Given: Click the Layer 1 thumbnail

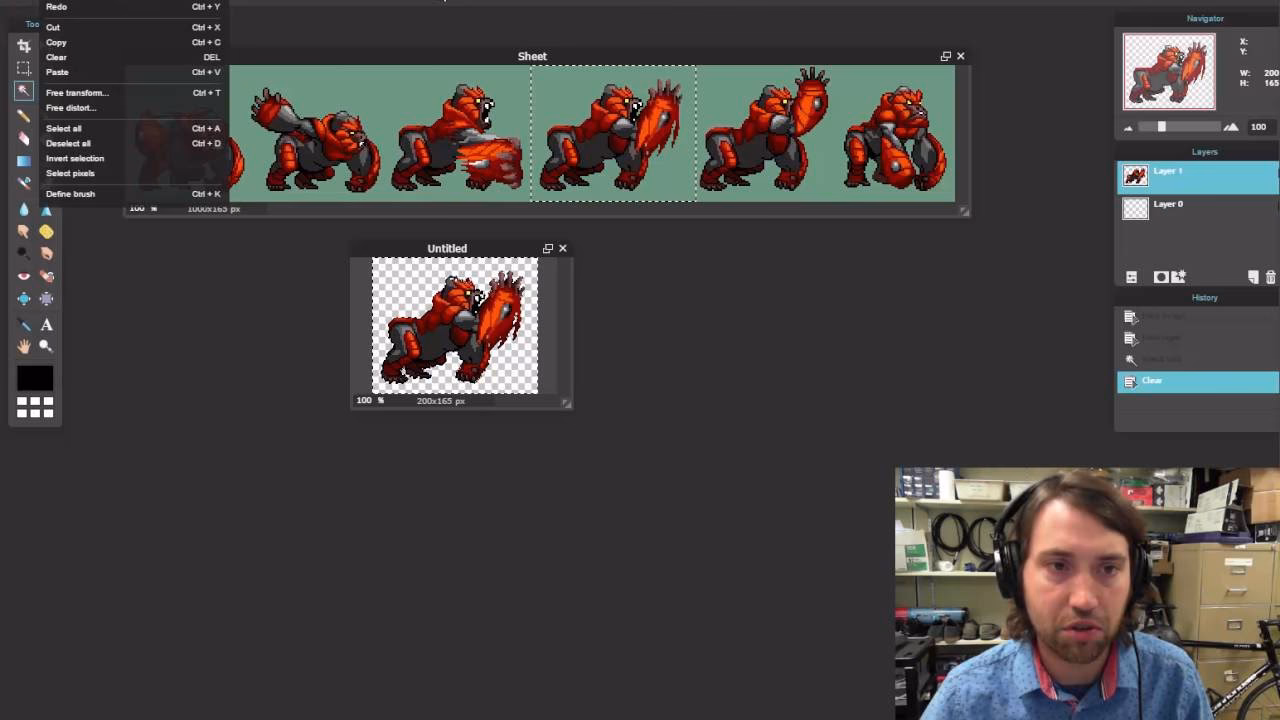Looking at the screenshot, I should [x=1135, y=177].
